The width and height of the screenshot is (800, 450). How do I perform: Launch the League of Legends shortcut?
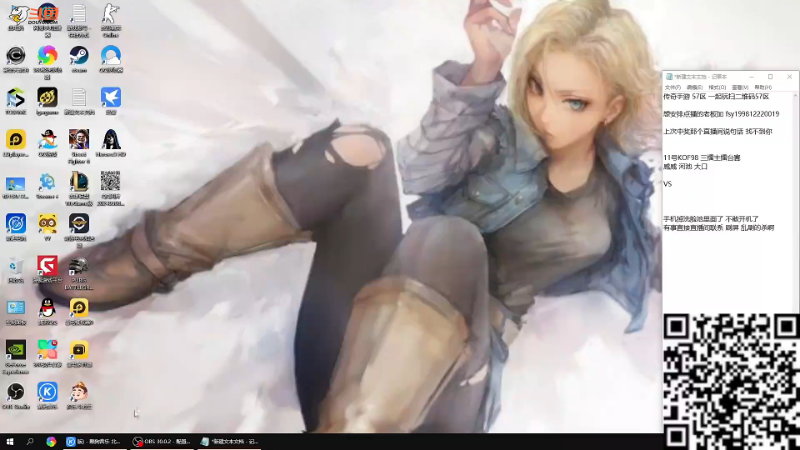[x=79, y=182]
